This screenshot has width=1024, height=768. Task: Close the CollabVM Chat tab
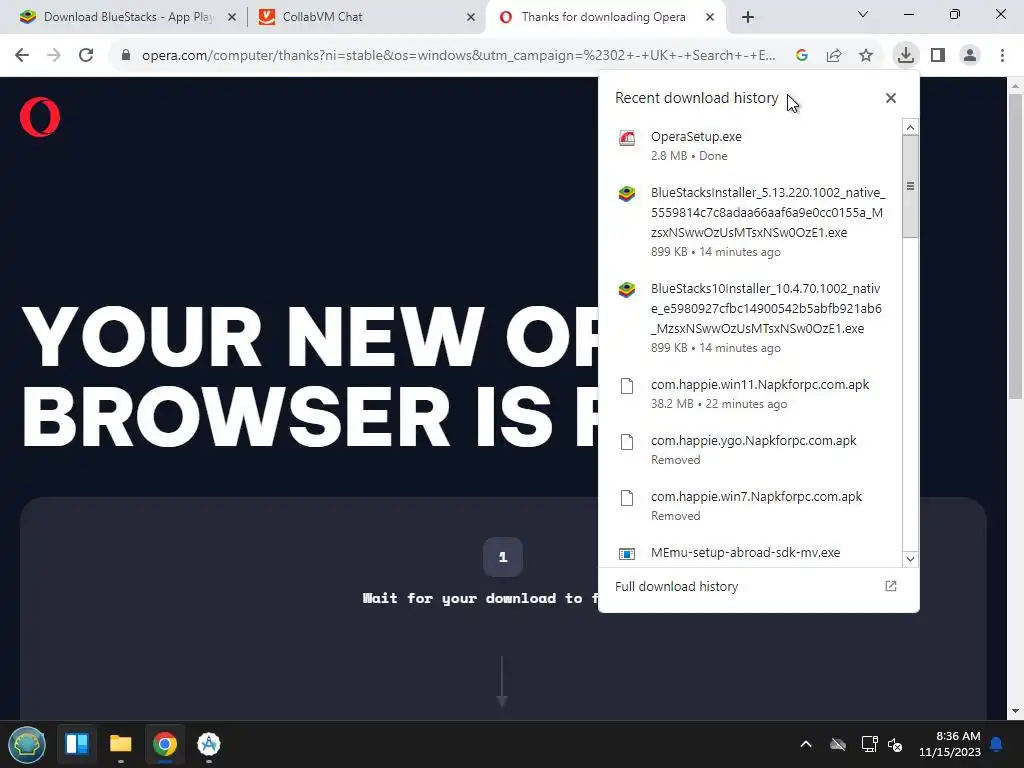471,18
